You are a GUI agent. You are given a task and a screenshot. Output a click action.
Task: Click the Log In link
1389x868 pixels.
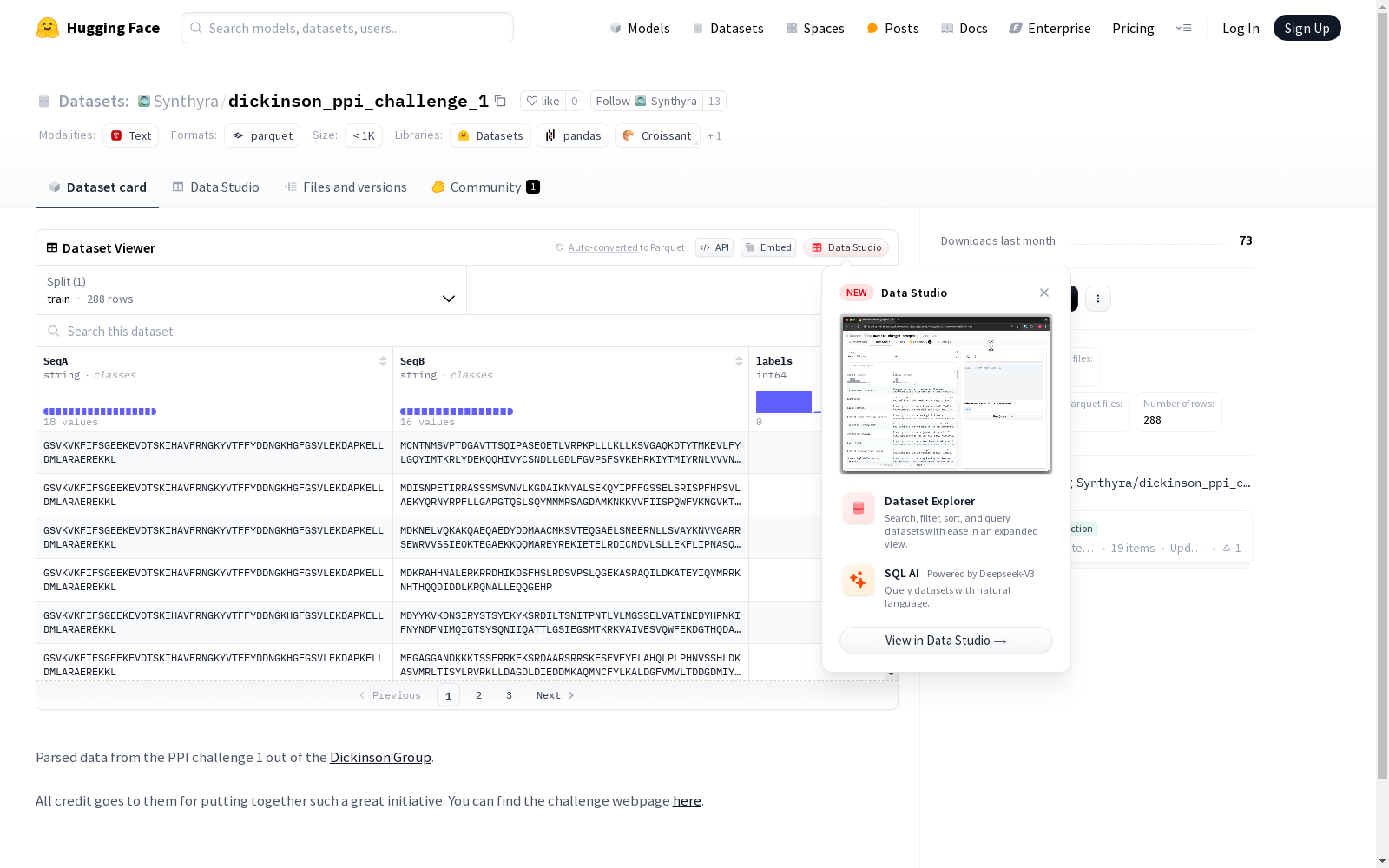(x=1241, y=28)
